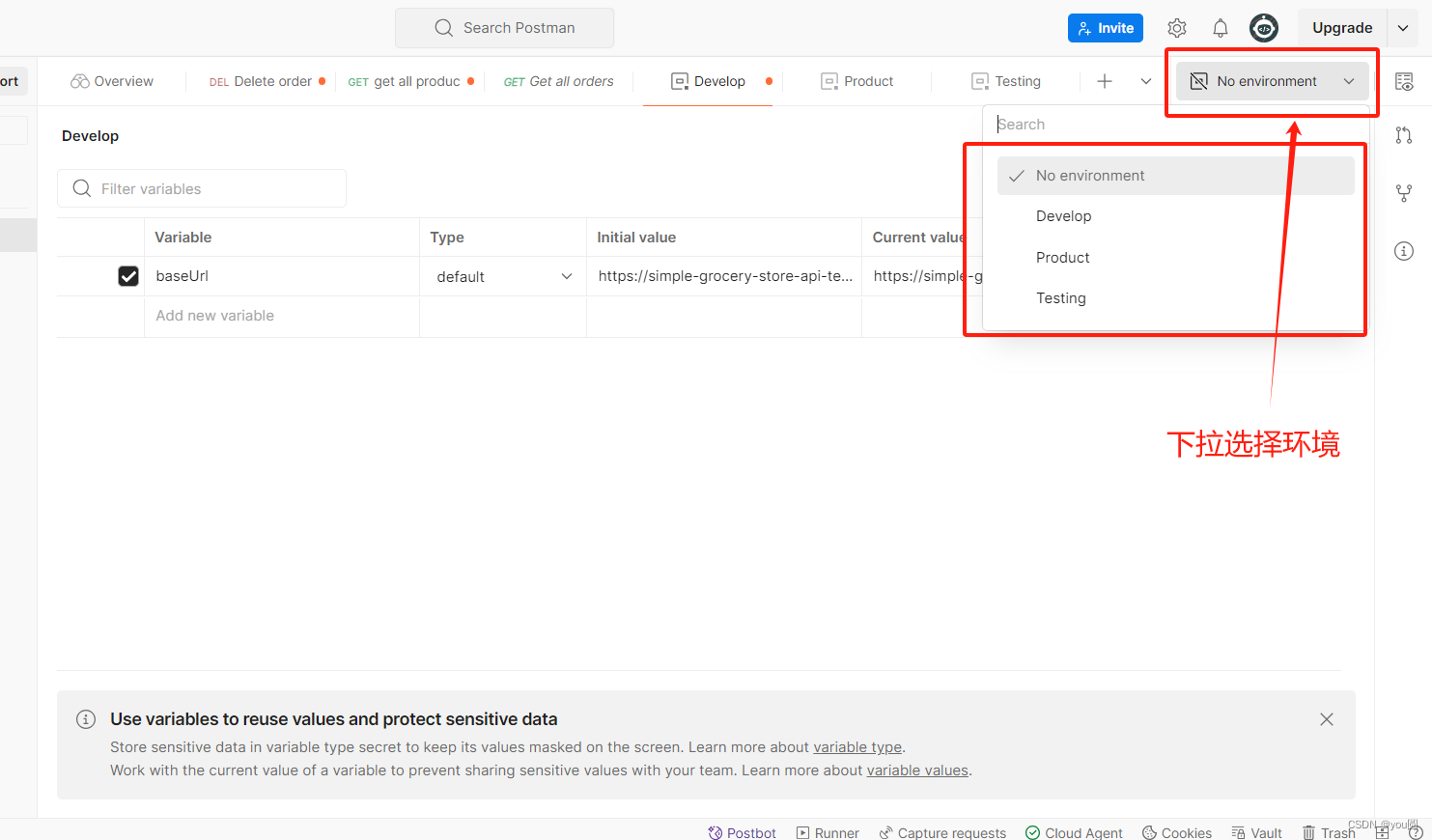
Task: Open the variable type link
Action: coord(857,747)
